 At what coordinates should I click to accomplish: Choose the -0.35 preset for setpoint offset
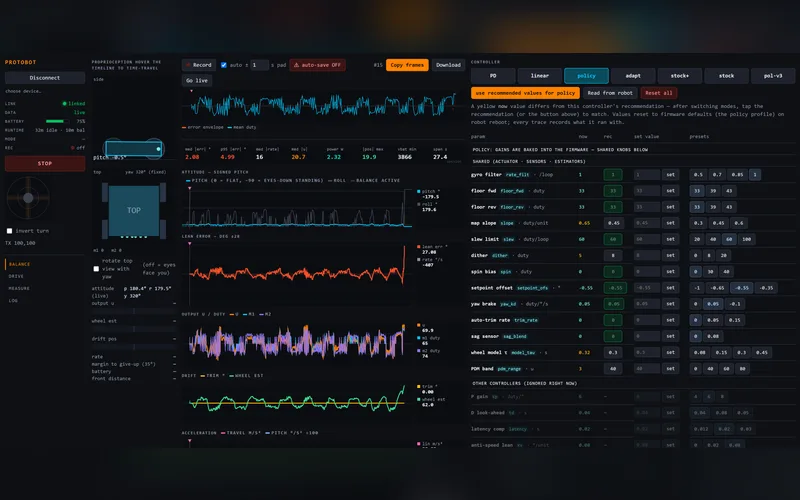tap(766, 288)
